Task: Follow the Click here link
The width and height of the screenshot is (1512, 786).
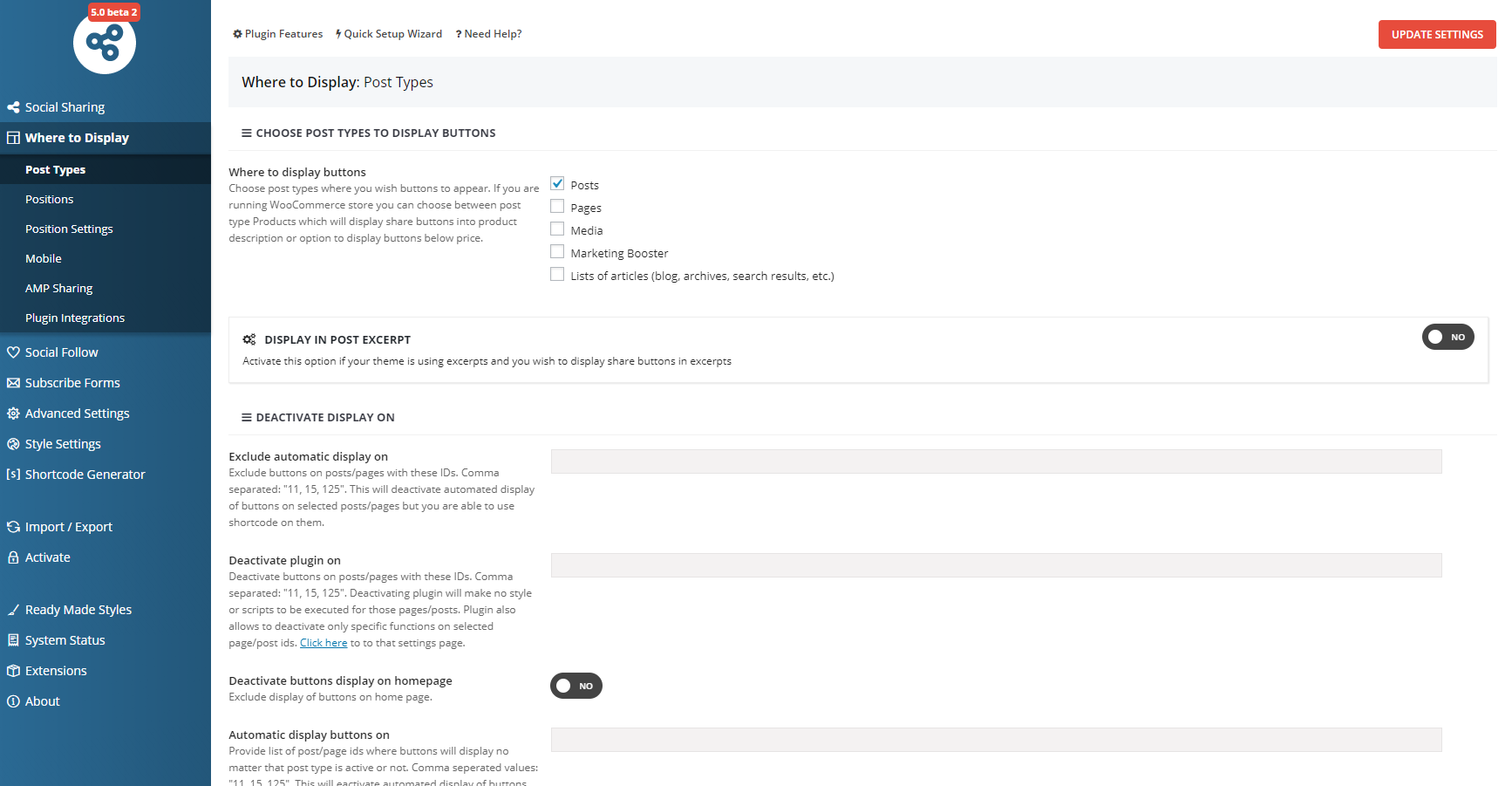Action: [324, 643]
